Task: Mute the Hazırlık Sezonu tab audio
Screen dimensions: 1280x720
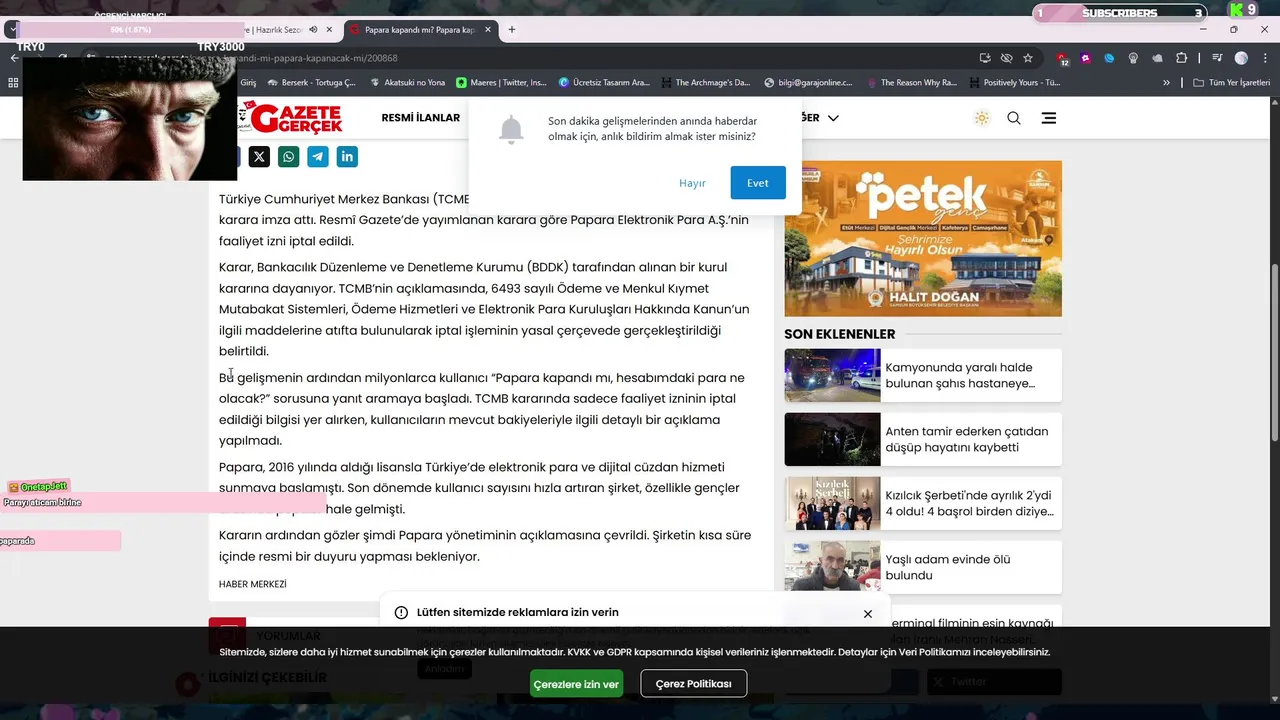Action: [x=313, y=30]
